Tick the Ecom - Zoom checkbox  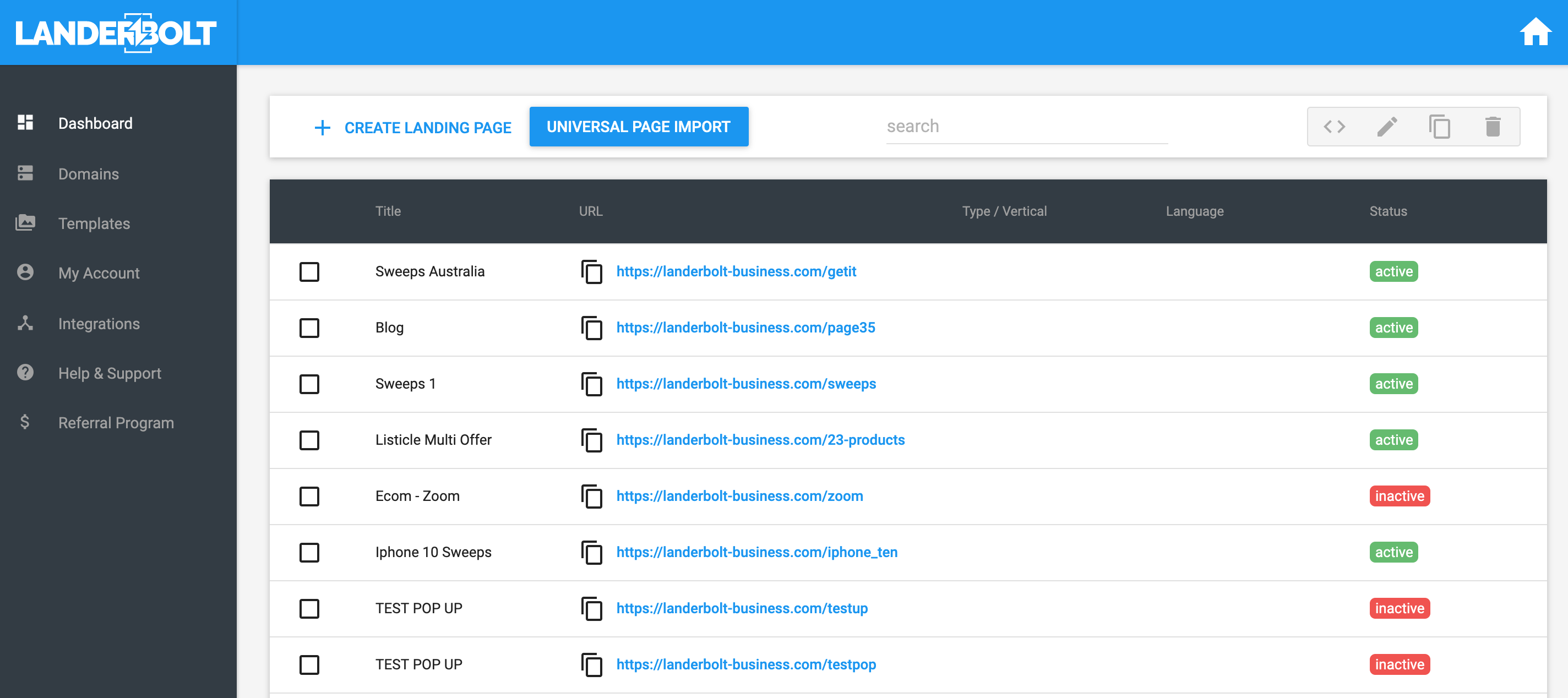tap(309, 496)
